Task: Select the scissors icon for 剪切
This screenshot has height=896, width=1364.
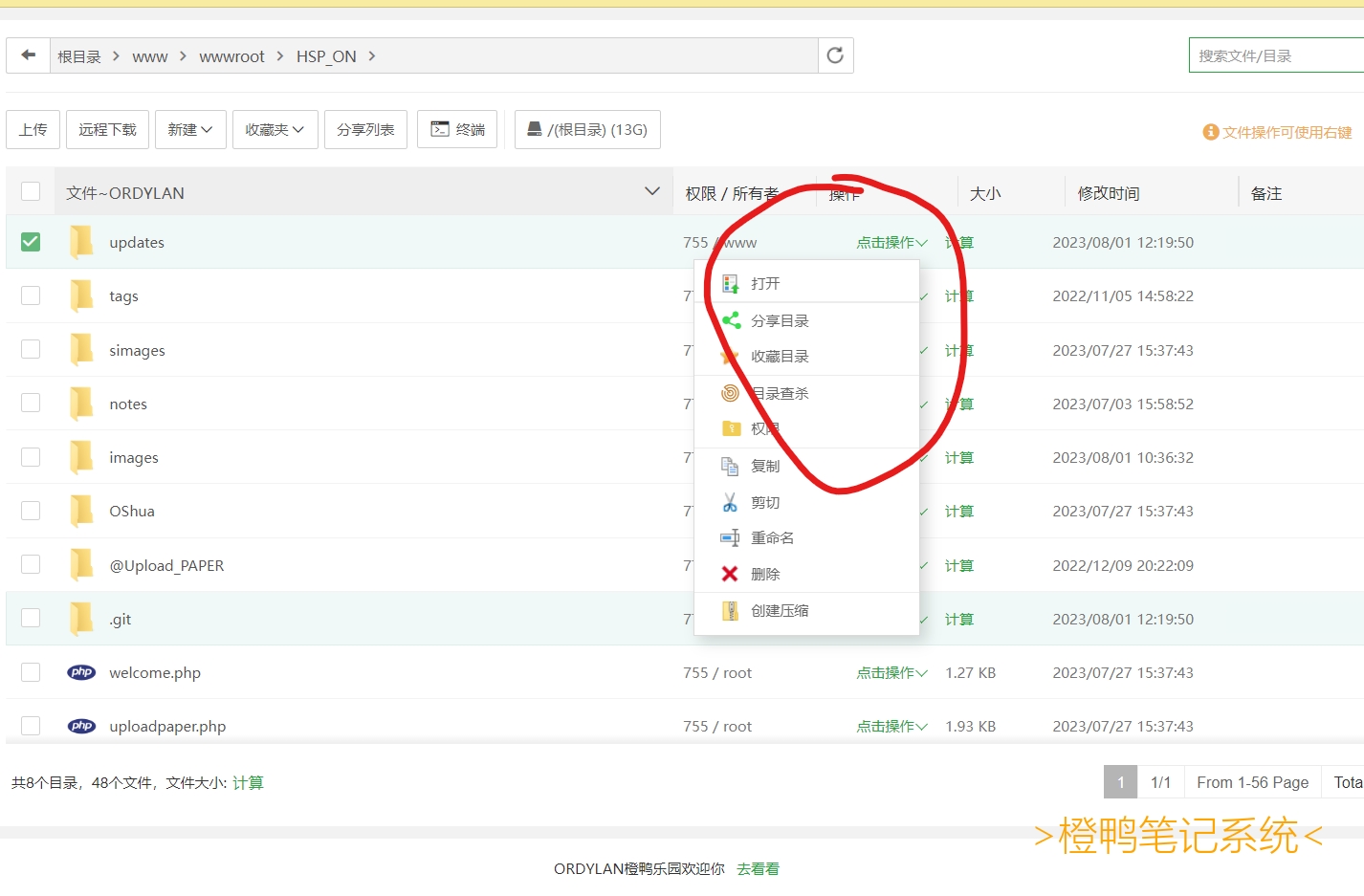Action: (730, 501)
